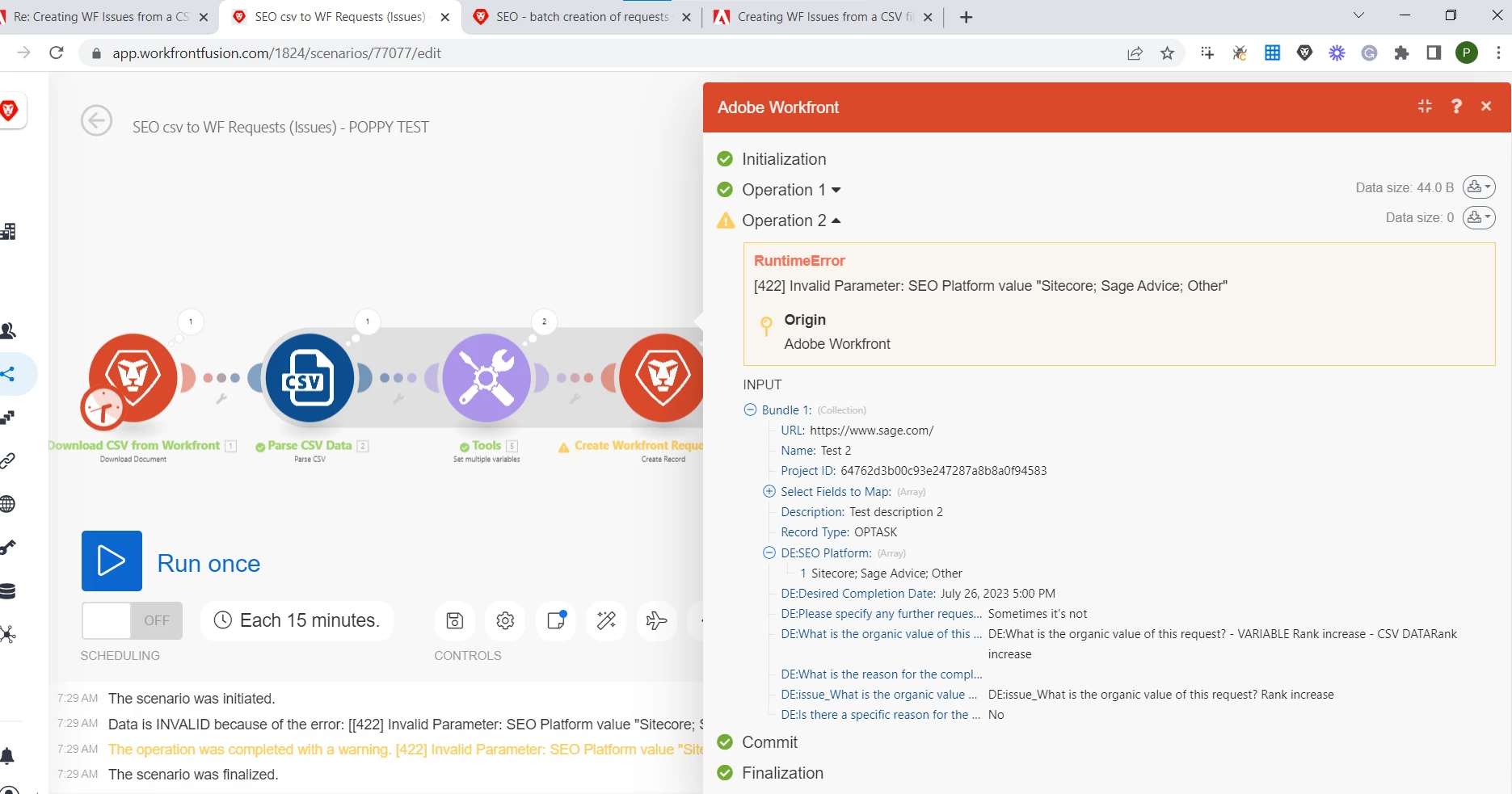Open tab search dropdown chevron
Screen dimensions: 1512x794
coord(1358,15)
